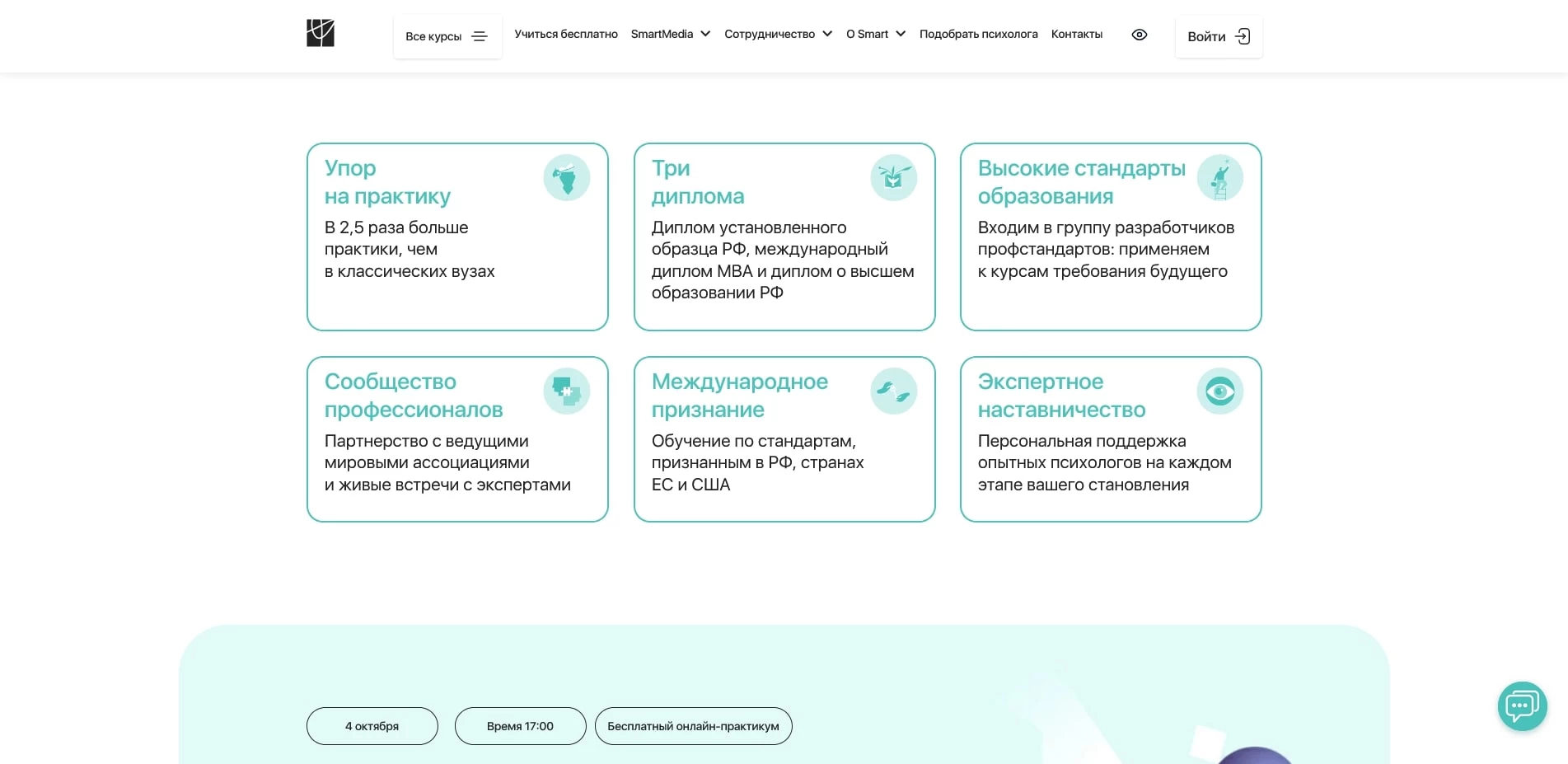Expand the SmartMedia dropdown menu
This screenshot has height=764, width=1568.
coord(670,35)
